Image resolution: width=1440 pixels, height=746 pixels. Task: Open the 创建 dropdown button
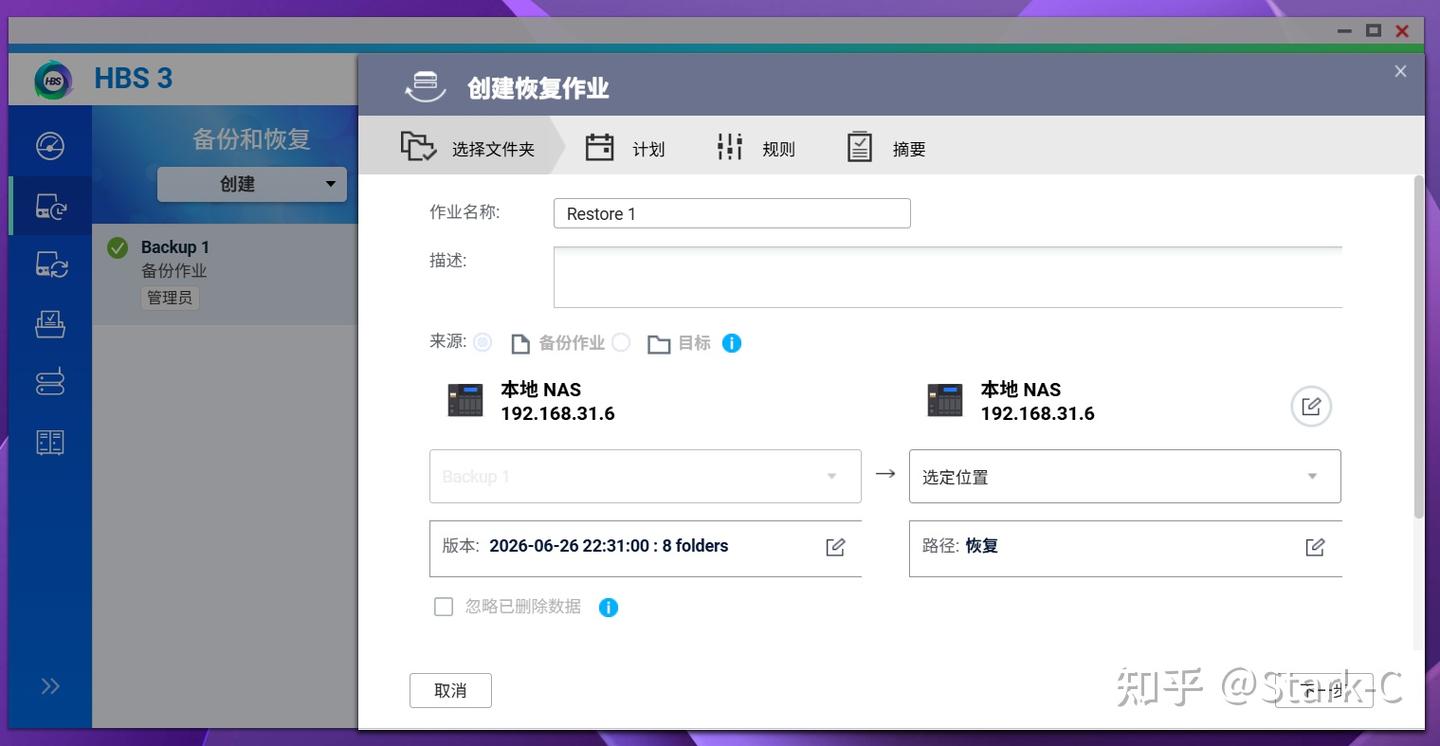[x=252, y=184]
